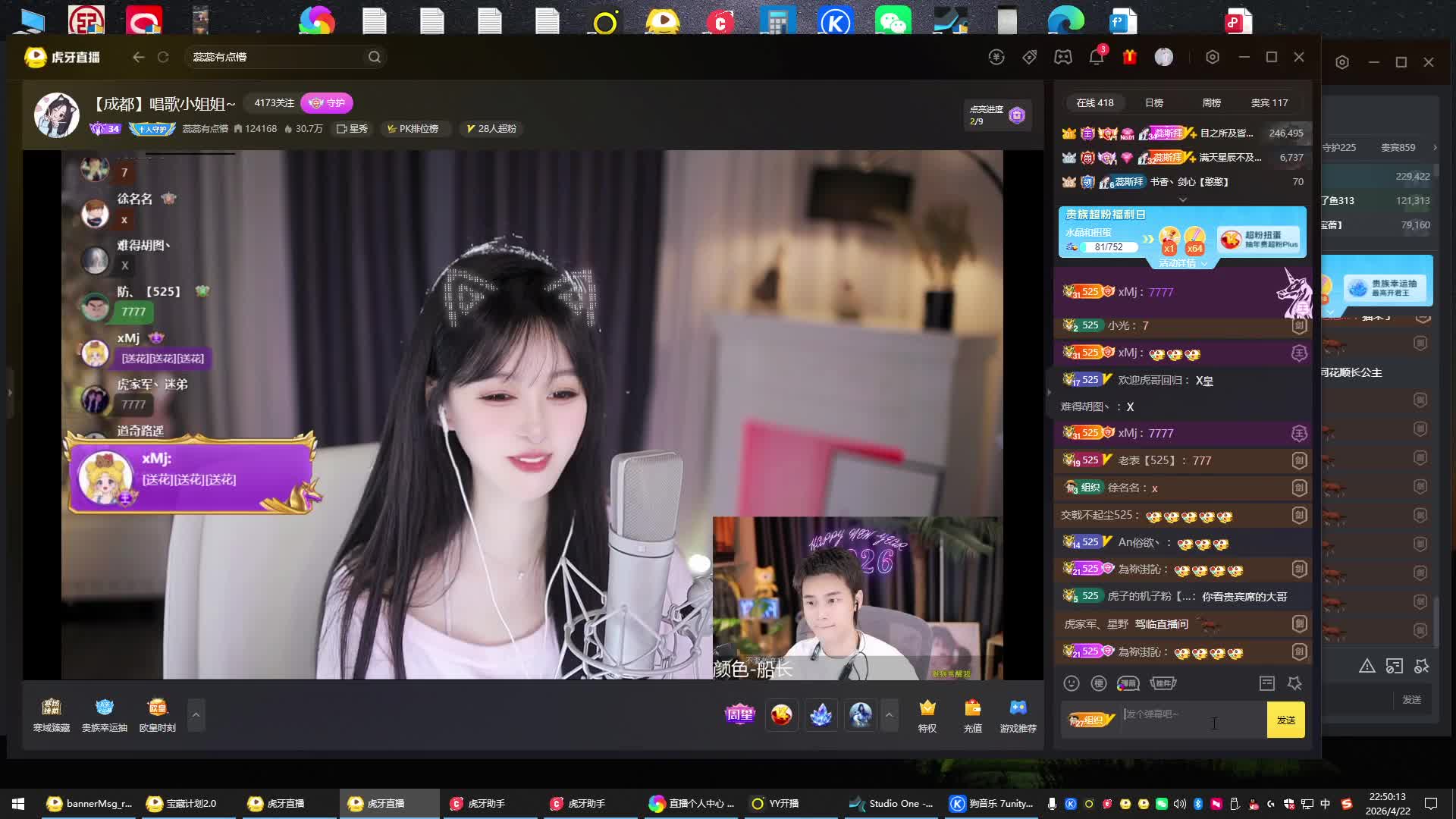1456x819 pixels.
Task: Switch to the 贵宾 117 tab
Action: (x=1269, y=103)
